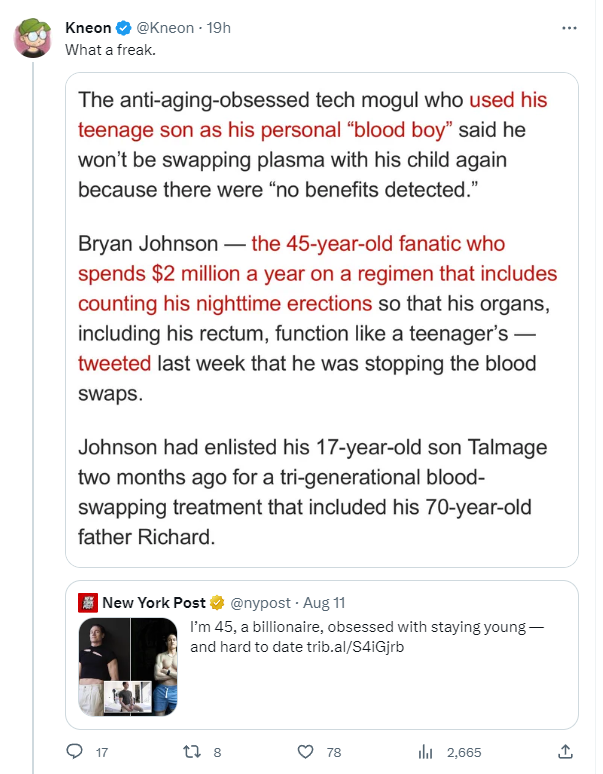
Task: Click the reply speech bubble icon
Action: click(x=74, y=751)
